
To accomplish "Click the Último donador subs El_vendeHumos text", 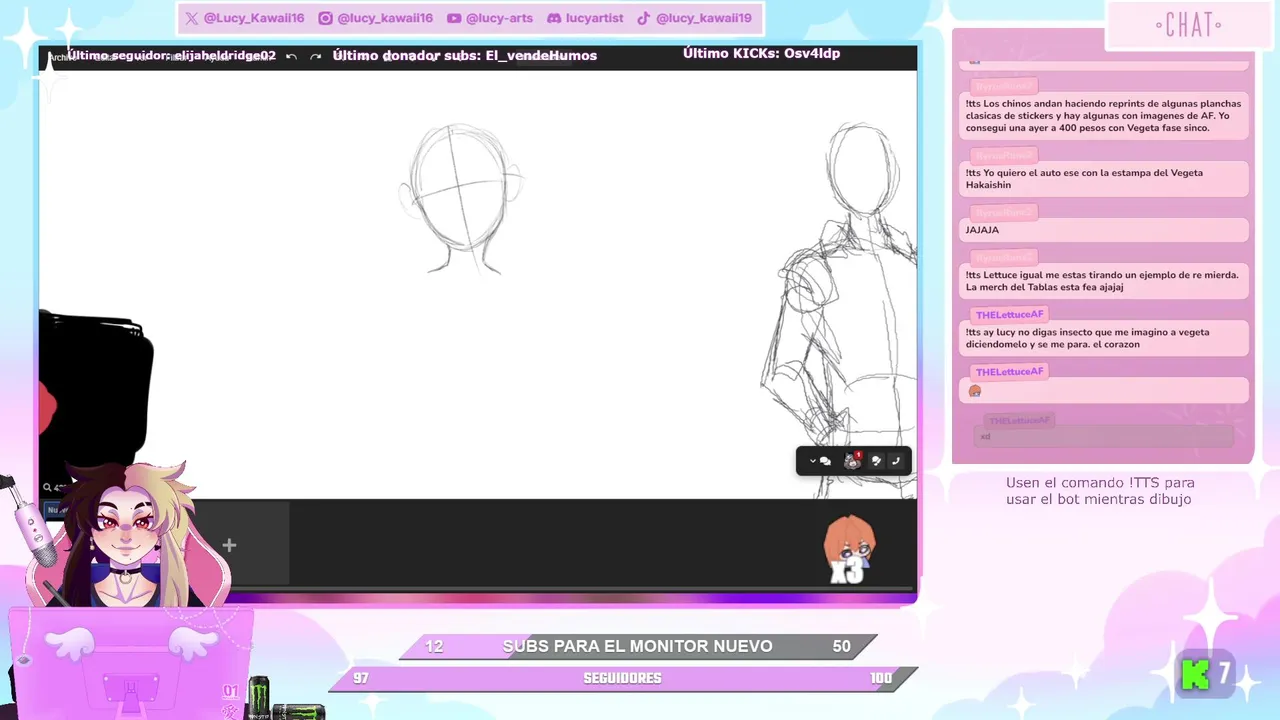I will pos(465,56).
